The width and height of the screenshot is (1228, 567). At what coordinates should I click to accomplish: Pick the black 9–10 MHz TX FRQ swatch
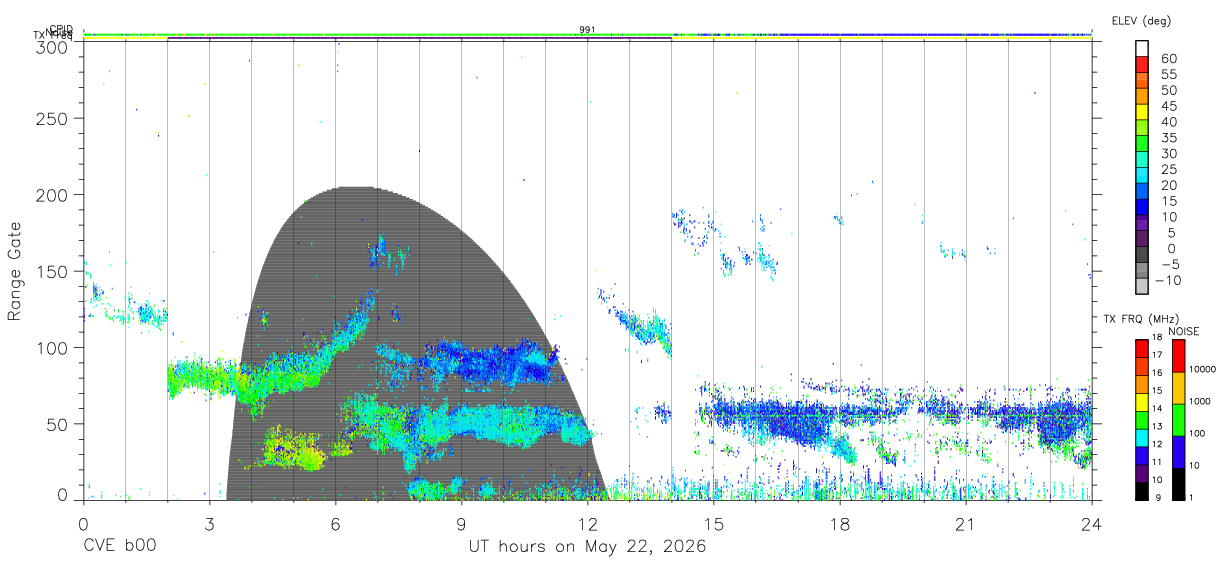coord(1142,489)
